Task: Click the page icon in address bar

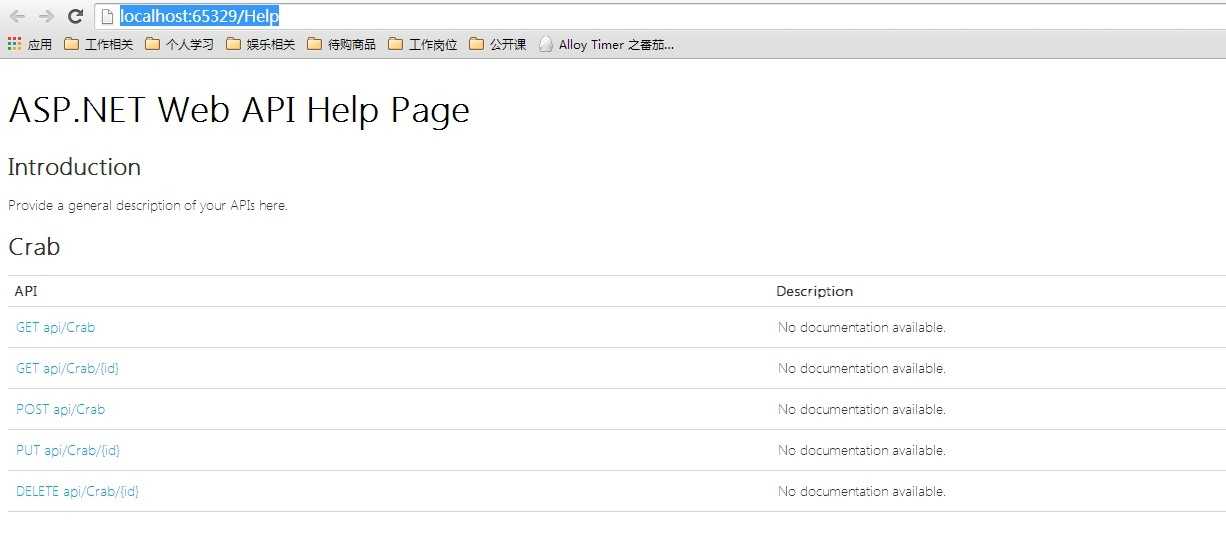Action: pos(108,16)
